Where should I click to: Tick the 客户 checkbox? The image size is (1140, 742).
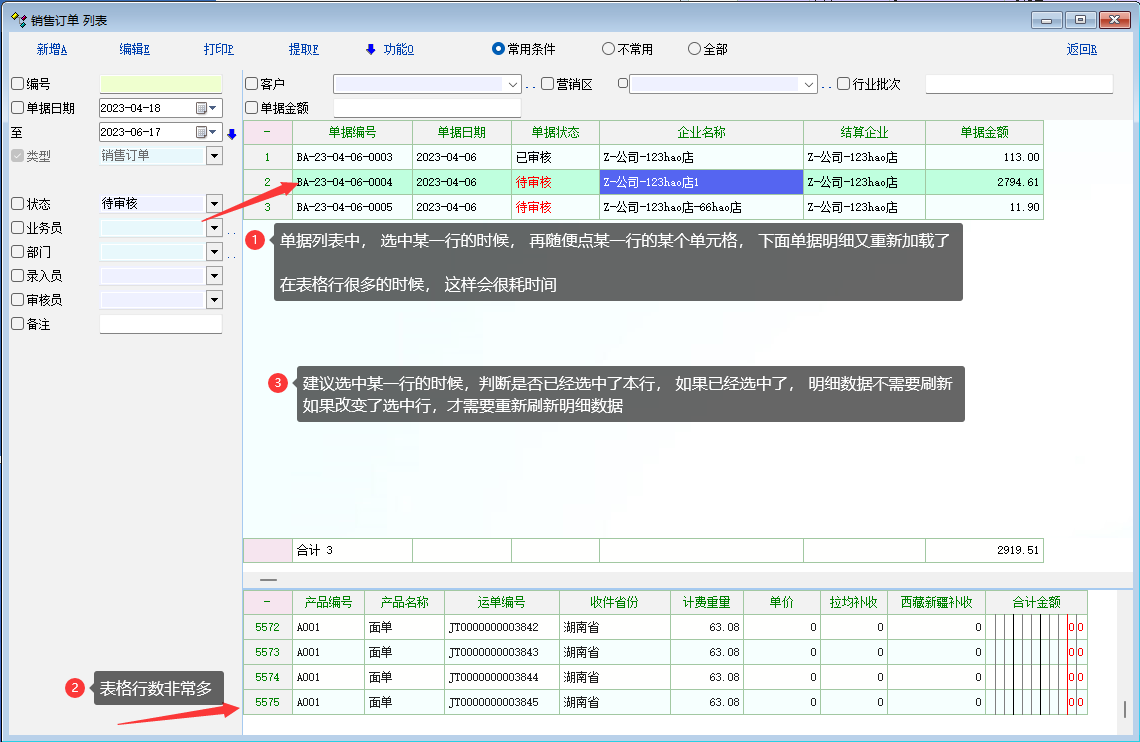pos(252,84)
